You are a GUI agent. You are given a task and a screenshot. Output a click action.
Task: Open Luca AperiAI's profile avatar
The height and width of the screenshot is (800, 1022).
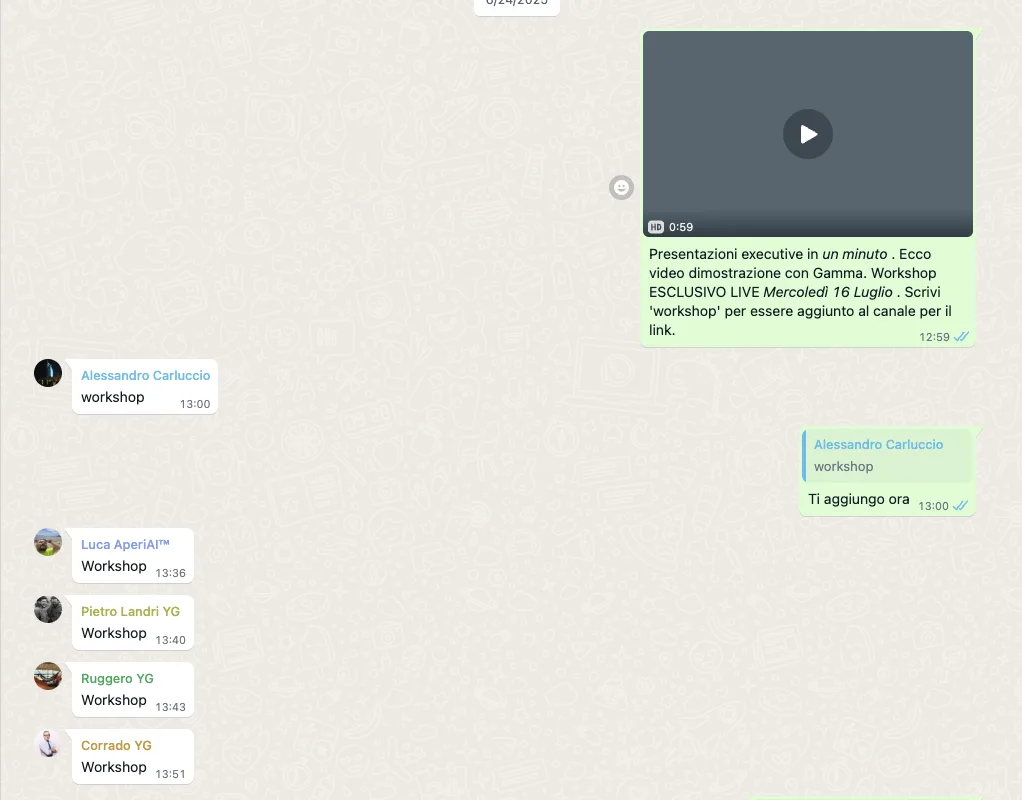(48, 542)
